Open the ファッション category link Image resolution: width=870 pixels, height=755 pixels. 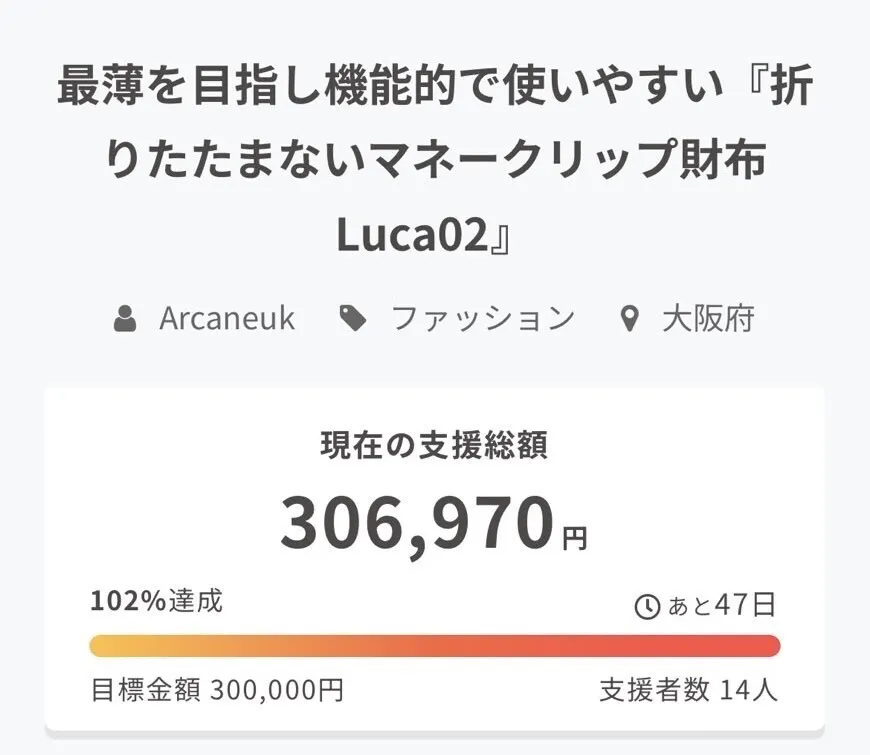[482, 319]
